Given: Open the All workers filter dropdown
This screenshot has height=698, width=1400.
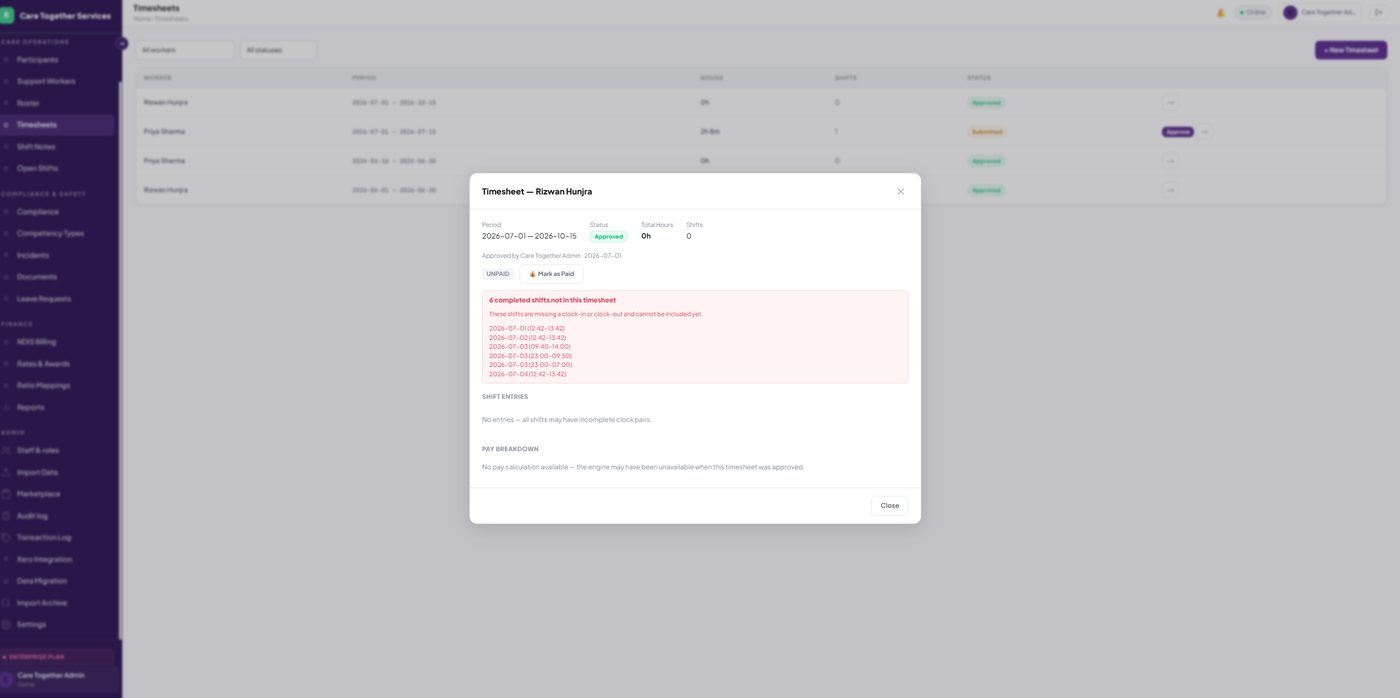Looking at the screenshot, I should coord(185,50).
